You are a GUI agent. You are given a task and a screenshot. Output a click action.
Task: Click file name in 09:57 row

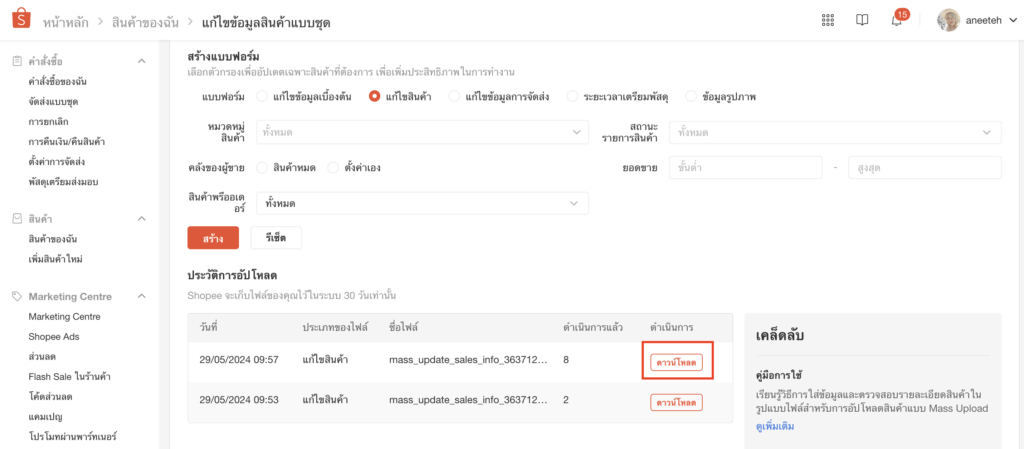(x=466, y=360)
